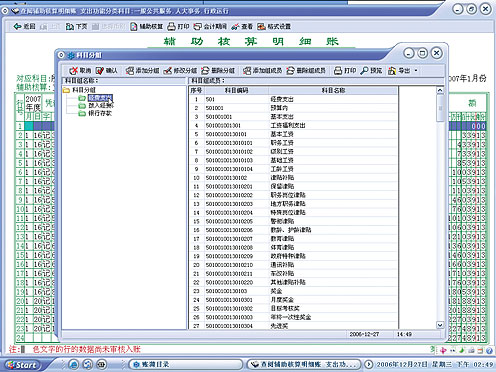Select the 职务工资 row
Viewport: 496px width, 372px height.
[293, 143]
